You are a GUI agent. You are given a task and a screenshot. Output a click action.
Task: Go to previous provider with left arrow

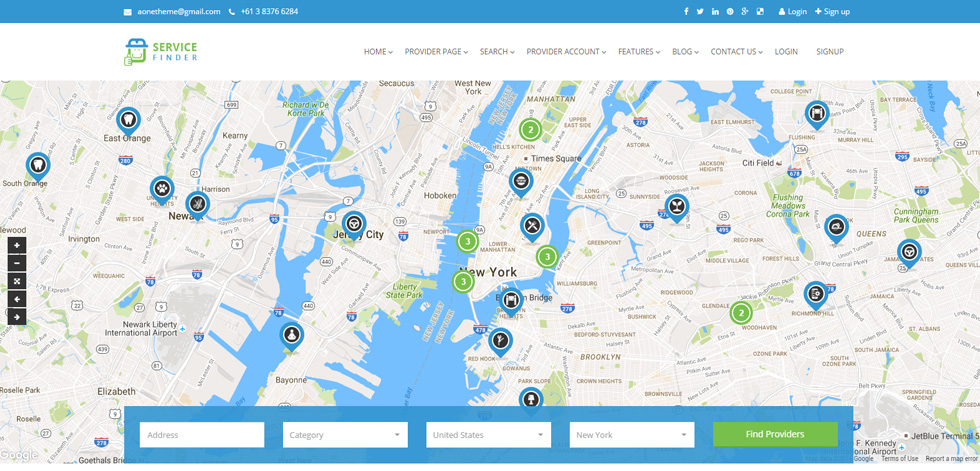click(x=17, y=299)
